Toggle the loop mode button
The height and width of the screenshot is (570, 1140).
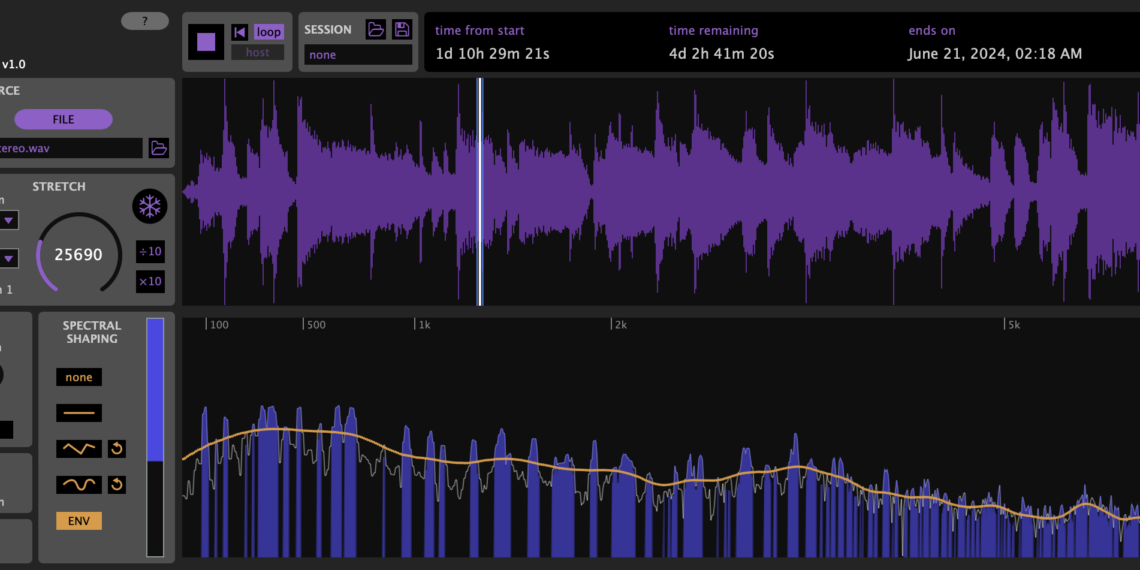pos(268,32)
